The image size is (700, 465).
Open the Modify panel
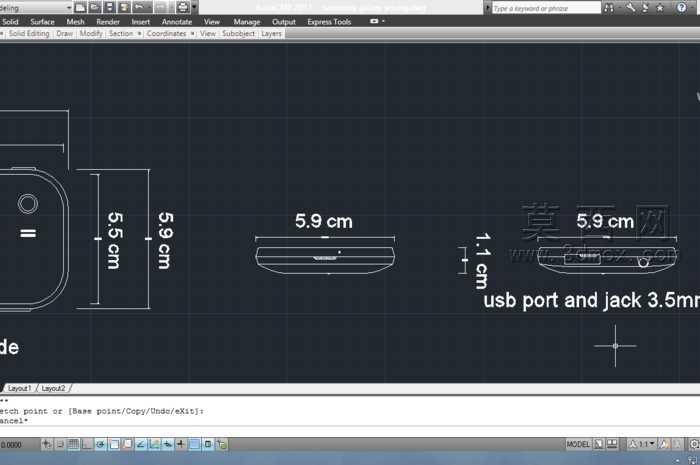[x=91, y=33]
